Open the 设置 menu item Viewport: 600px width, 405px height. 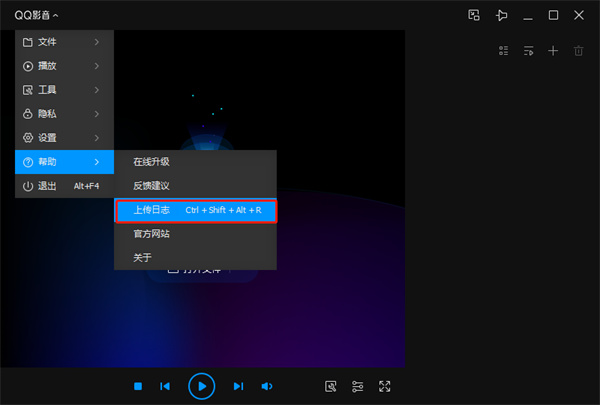click(64, 138)
